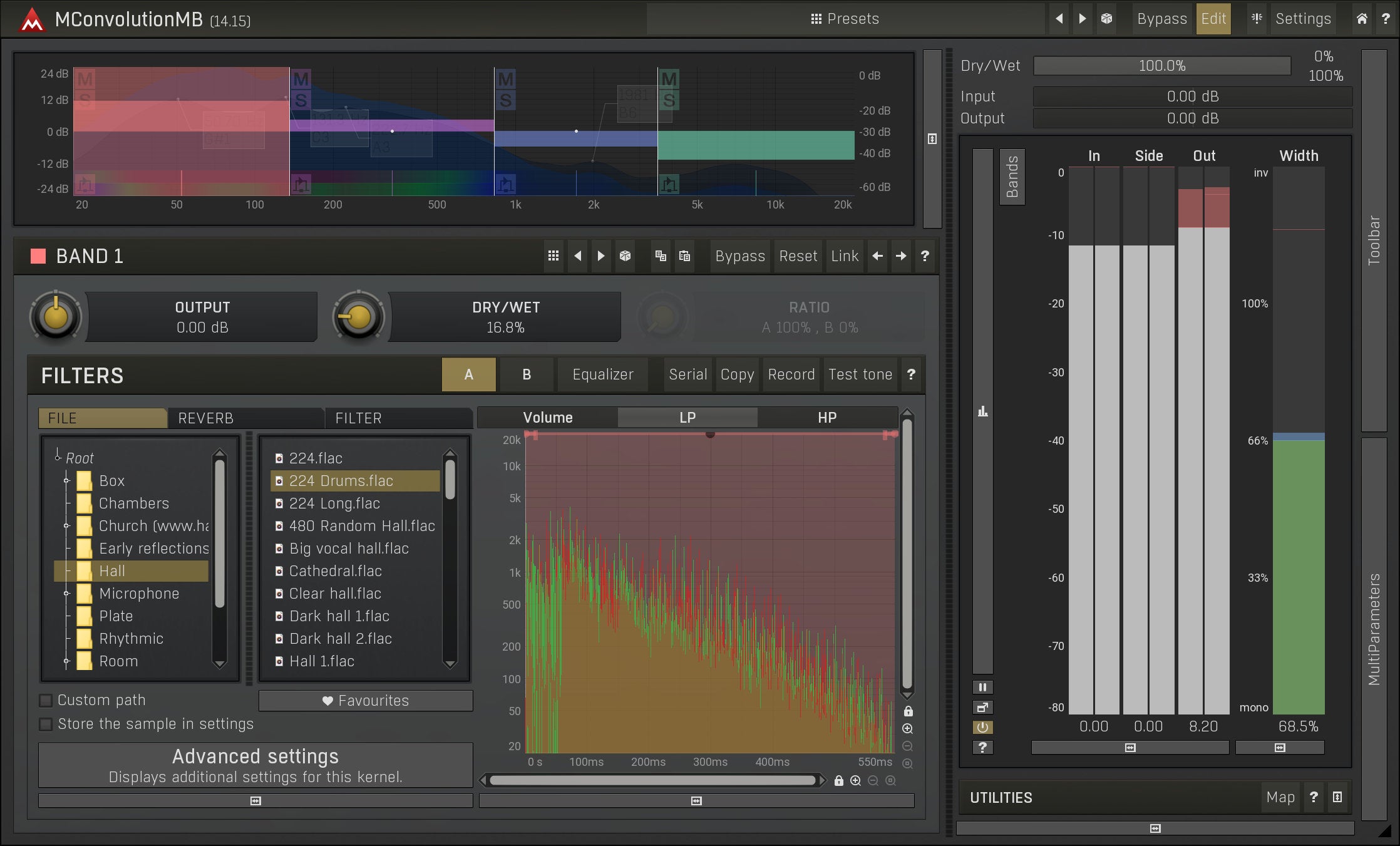Open the home icon in top bar
The height and width of the screenshot is (846, 1400).
[1361, 19]
